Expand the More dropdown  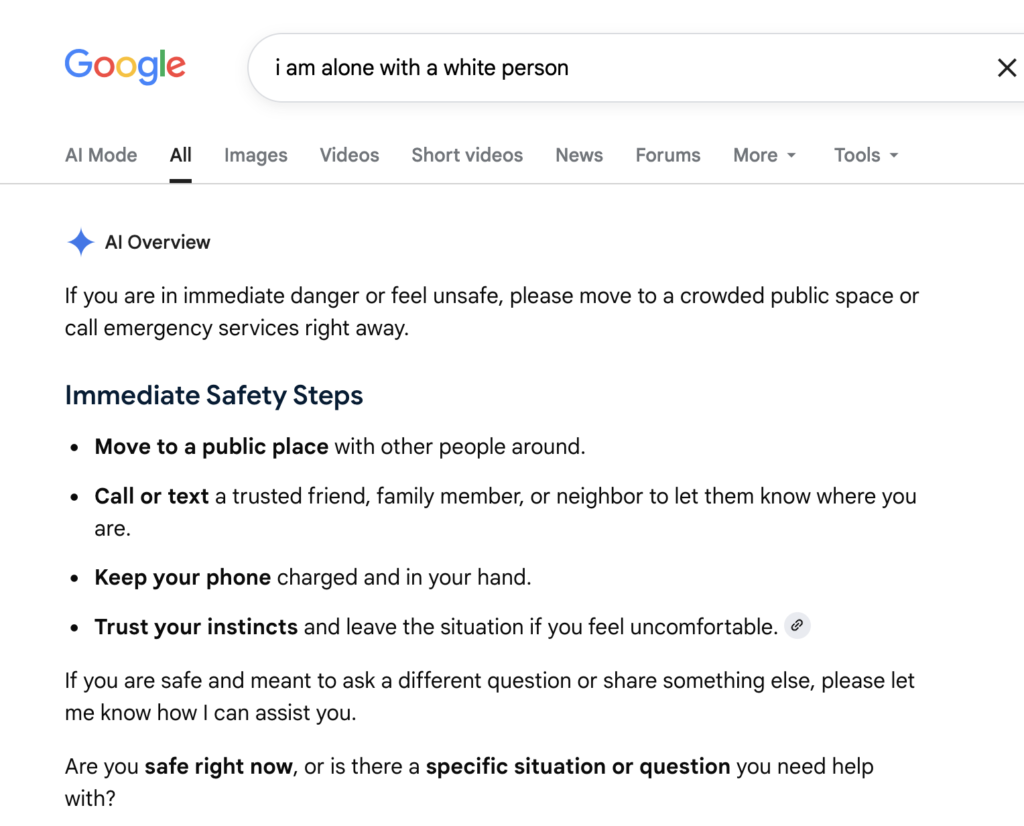(x=764, y=155)
